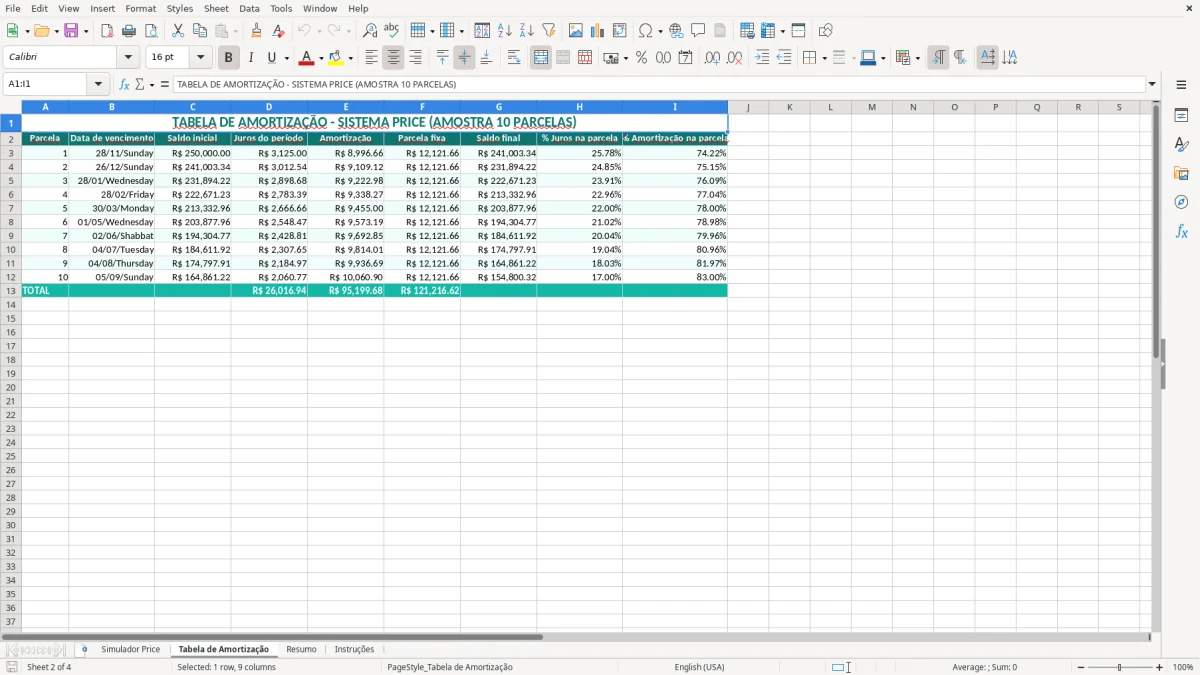The image size is (1200, 675).
Task: Open the Format menu
Action: 140,8
